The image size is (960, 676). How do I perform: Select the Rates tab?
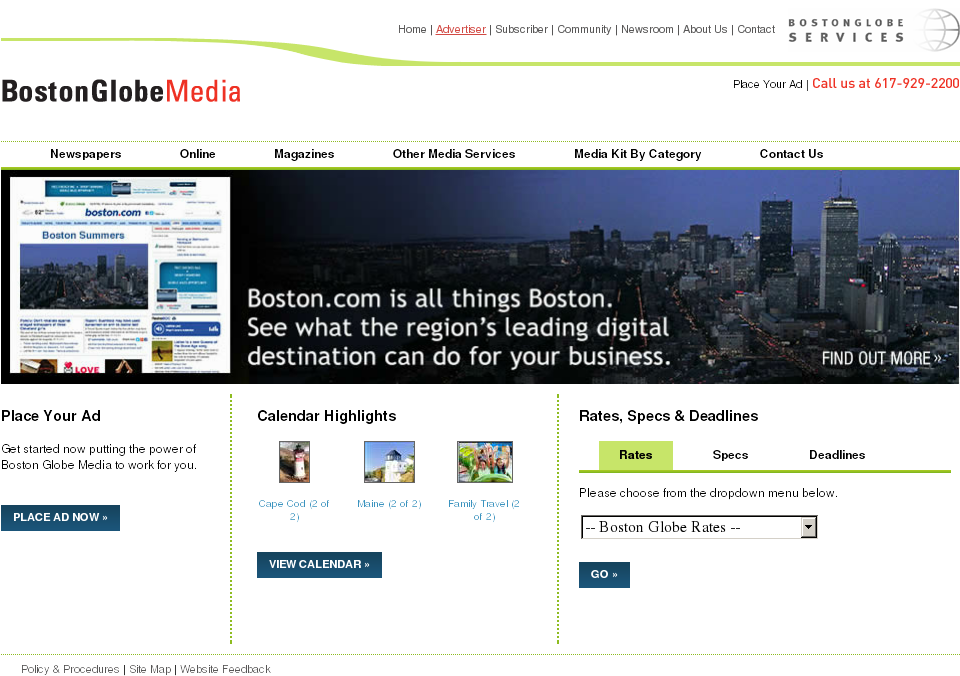pyautogui.click(x=635, y=455)
